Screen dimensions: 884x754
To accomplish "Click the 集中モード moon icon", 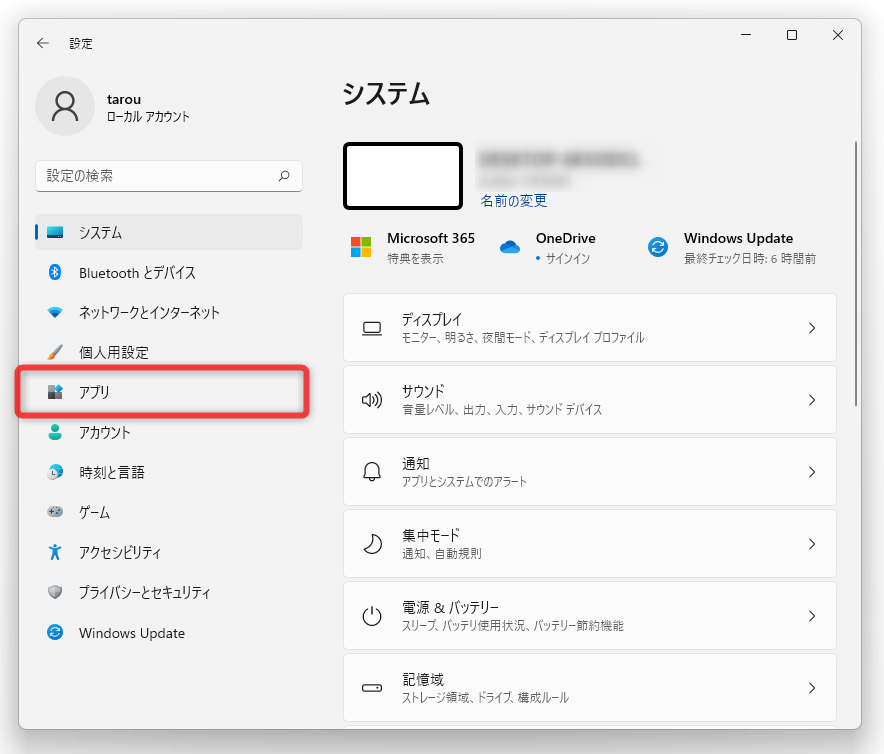I will pos(372,544).
